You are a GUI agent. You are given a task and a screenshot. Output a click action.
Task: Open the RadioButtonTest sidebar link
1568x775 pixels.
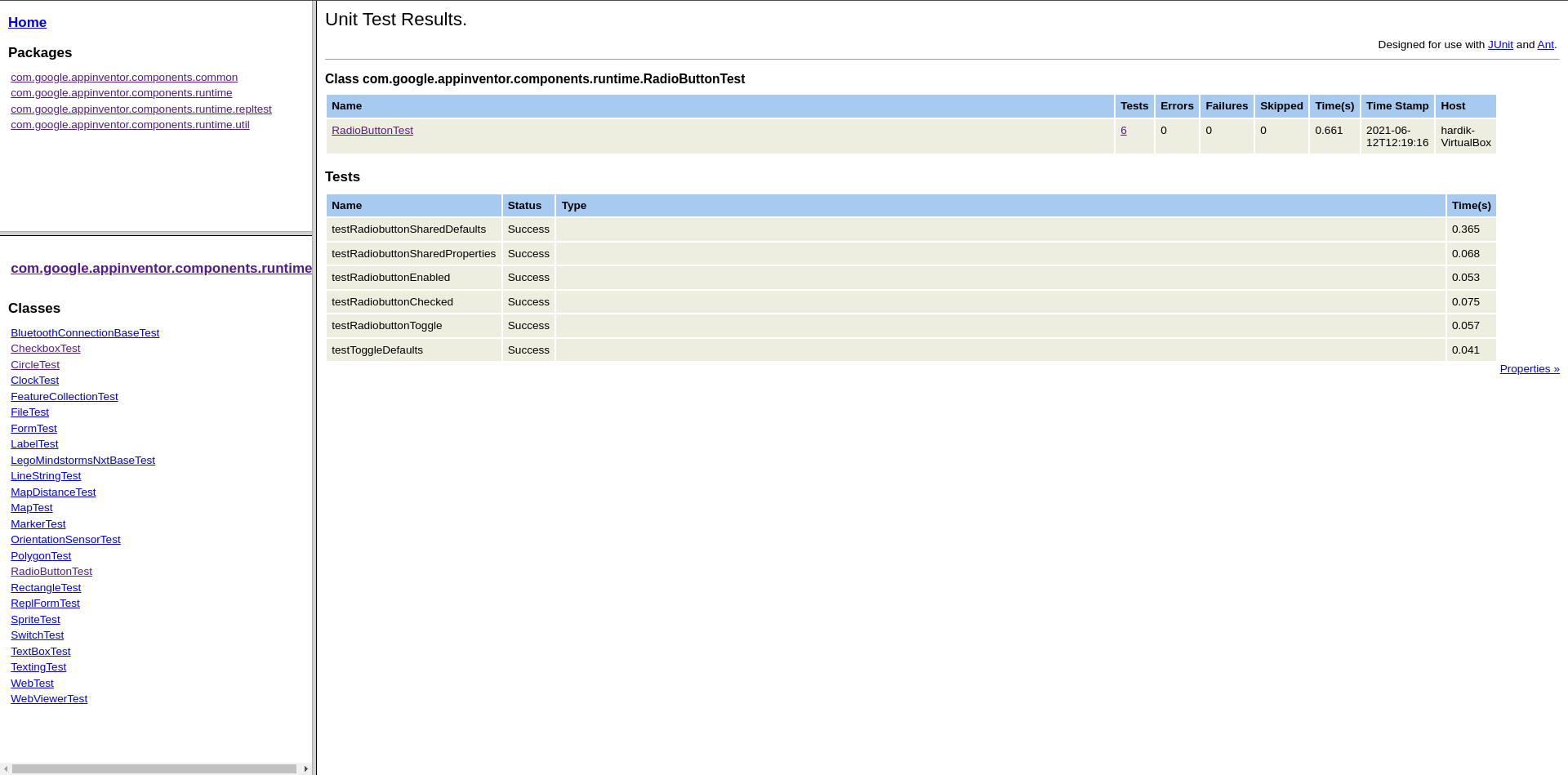[x=51, y=571]
